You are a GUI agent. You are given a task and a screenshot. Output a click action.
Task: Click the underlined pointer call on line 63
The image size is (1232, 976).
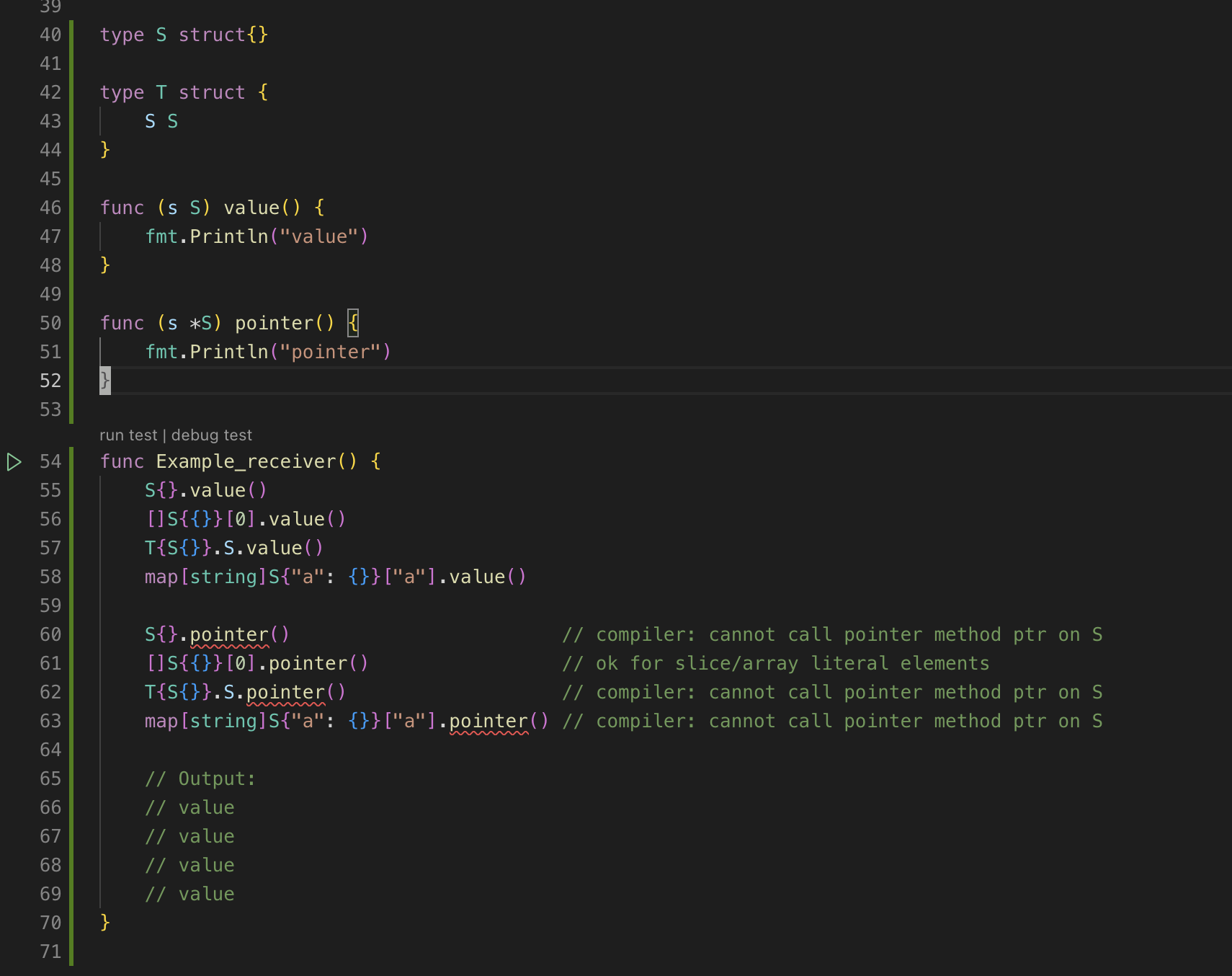pos(488,722)
